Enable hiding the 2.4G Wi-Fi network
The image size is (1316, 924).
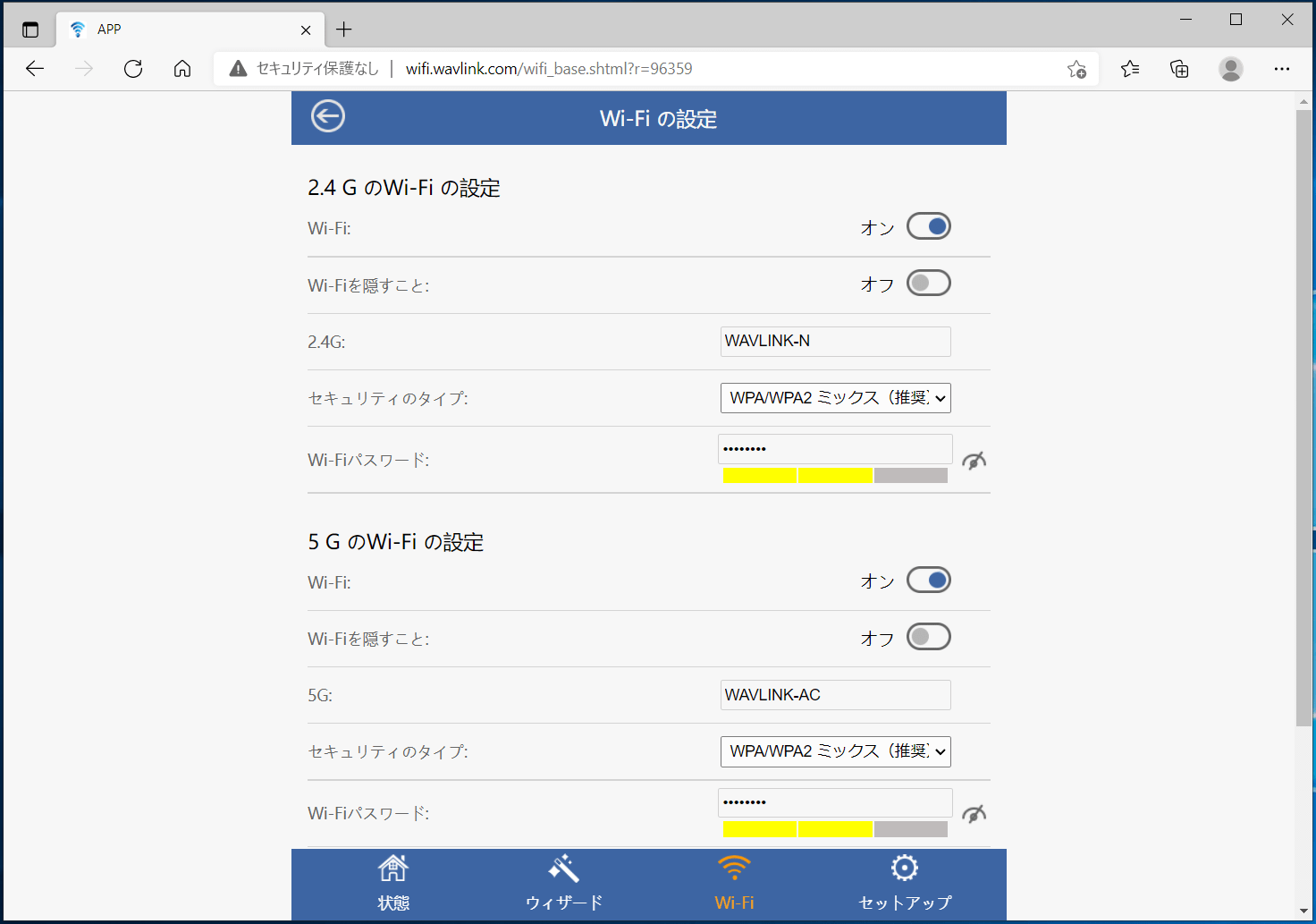[929, 284]
